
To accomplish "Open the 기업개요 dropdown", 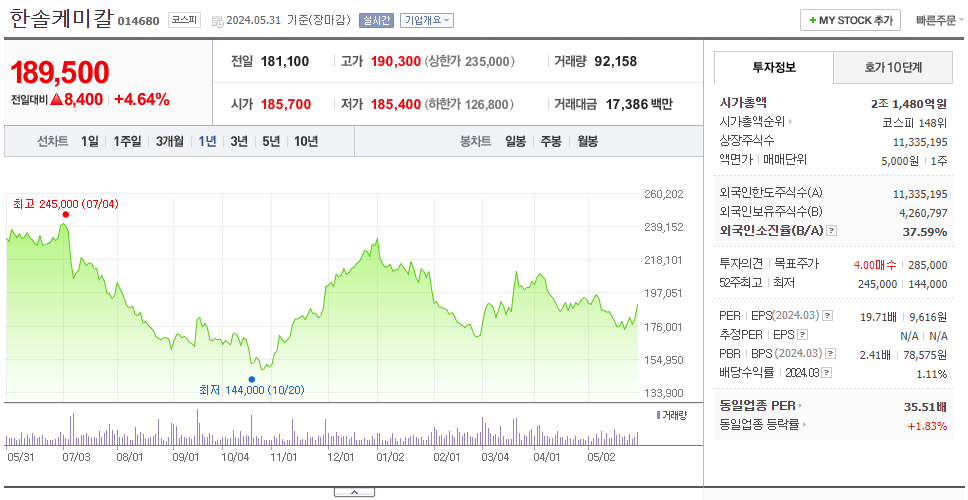I will (x=427, y=20).
